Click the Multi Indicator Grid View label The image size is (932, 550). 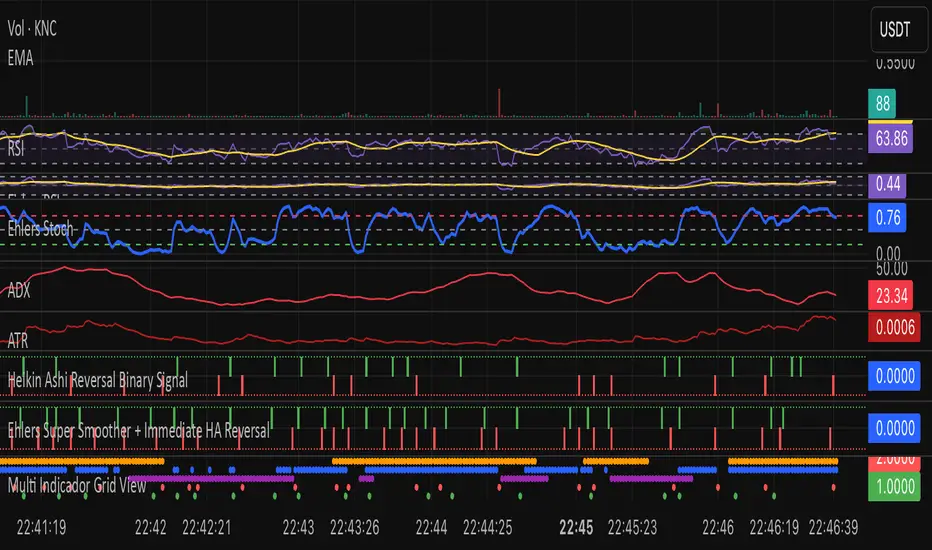coord(76,485)
